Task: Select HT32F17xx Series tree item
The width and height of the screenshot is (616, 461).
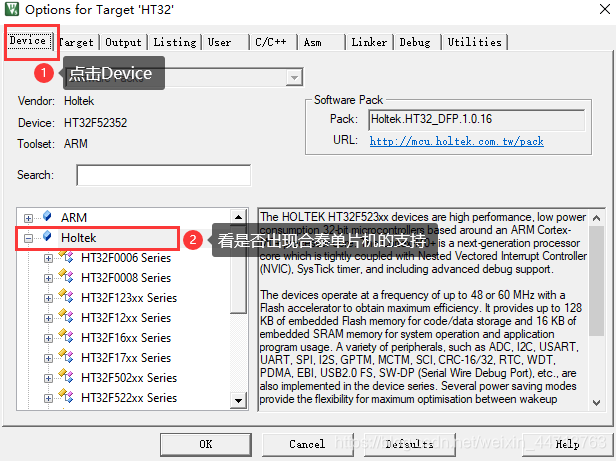Action: [126, 358]
